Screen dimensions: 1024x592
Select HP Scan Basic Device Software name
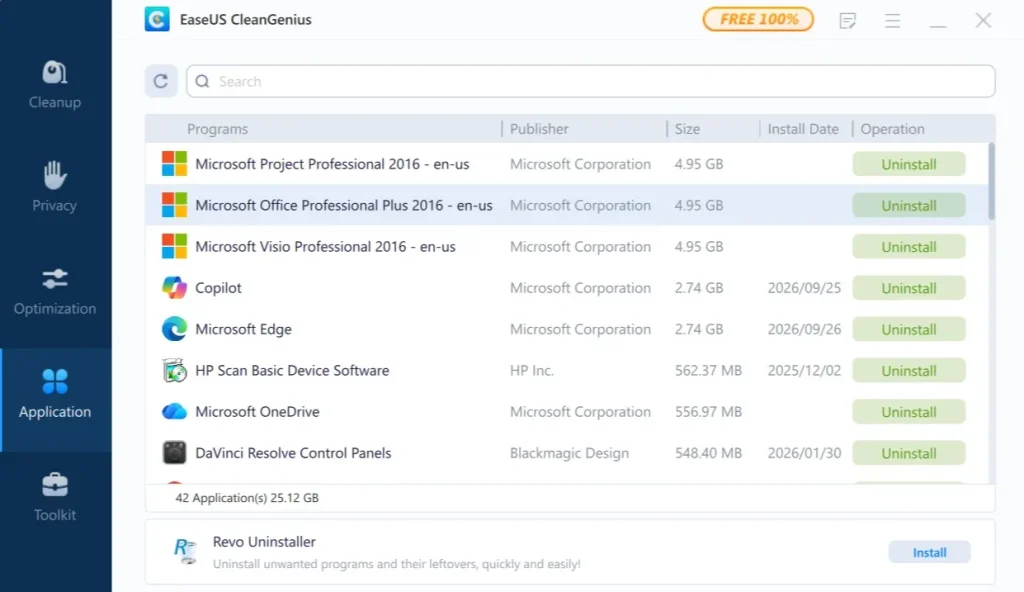click(x=292, y=370)
